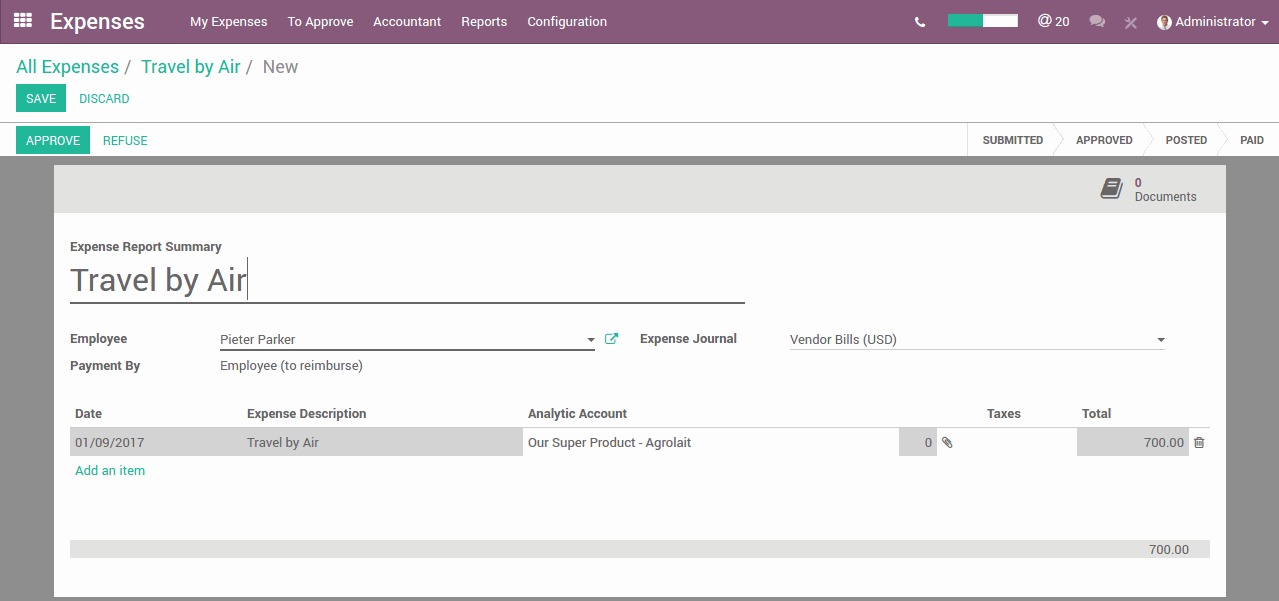Screen dimensions: 1279x601
Task: Click the 700.00 line total cell
Action: point(1133,442)
